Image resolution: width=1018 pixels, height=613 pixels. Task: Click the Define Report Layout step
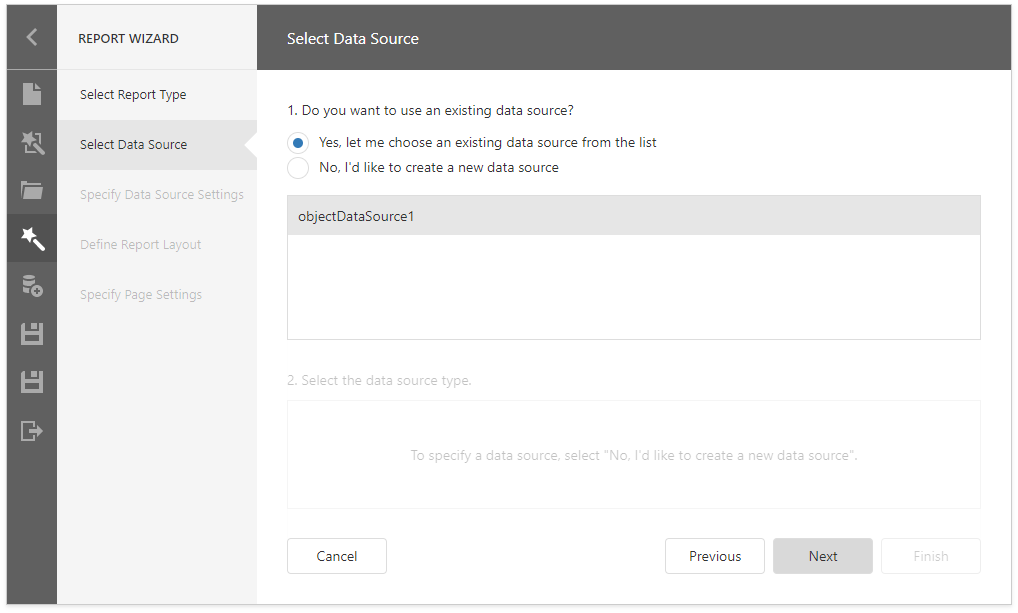pos(141,245)
